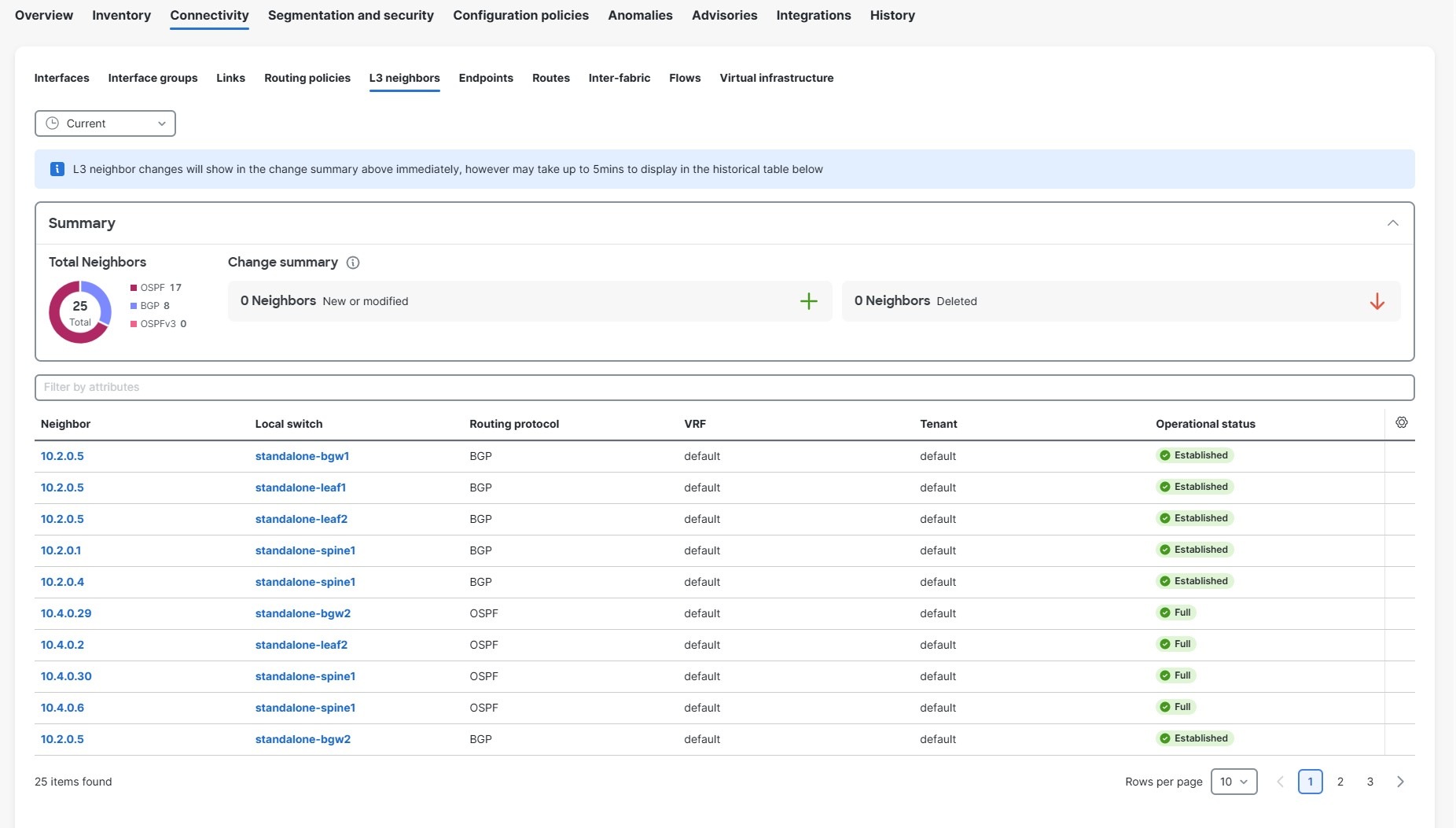Click the Change summary info icon
Screen dimensions: 1456x828
click(x=353, y=263)
